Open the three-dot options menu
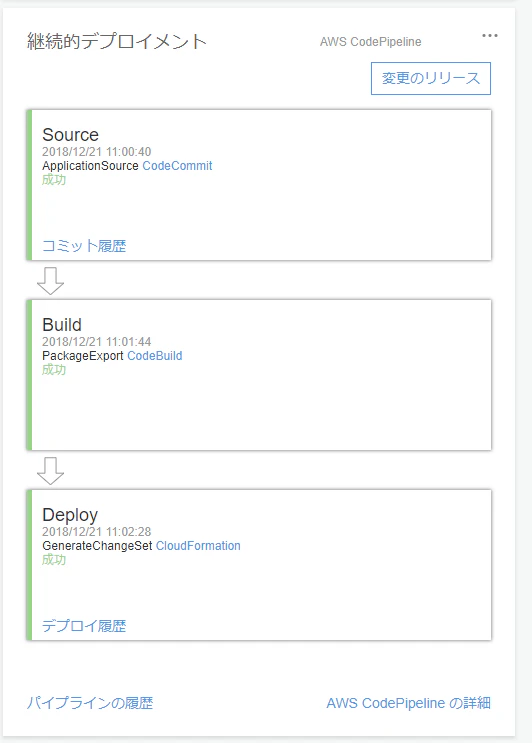This screenshot has width=532, height=743. [489, 36]
